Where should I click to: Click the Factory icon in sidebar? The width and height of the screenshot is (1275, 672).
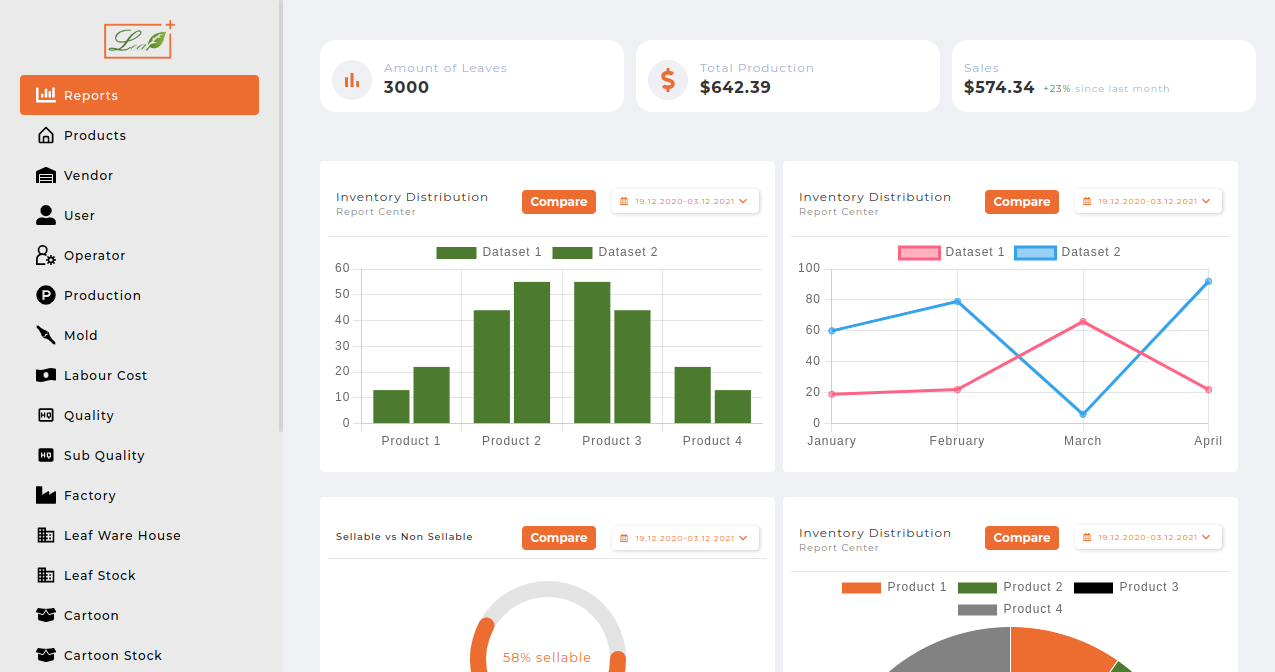(46, 496)
